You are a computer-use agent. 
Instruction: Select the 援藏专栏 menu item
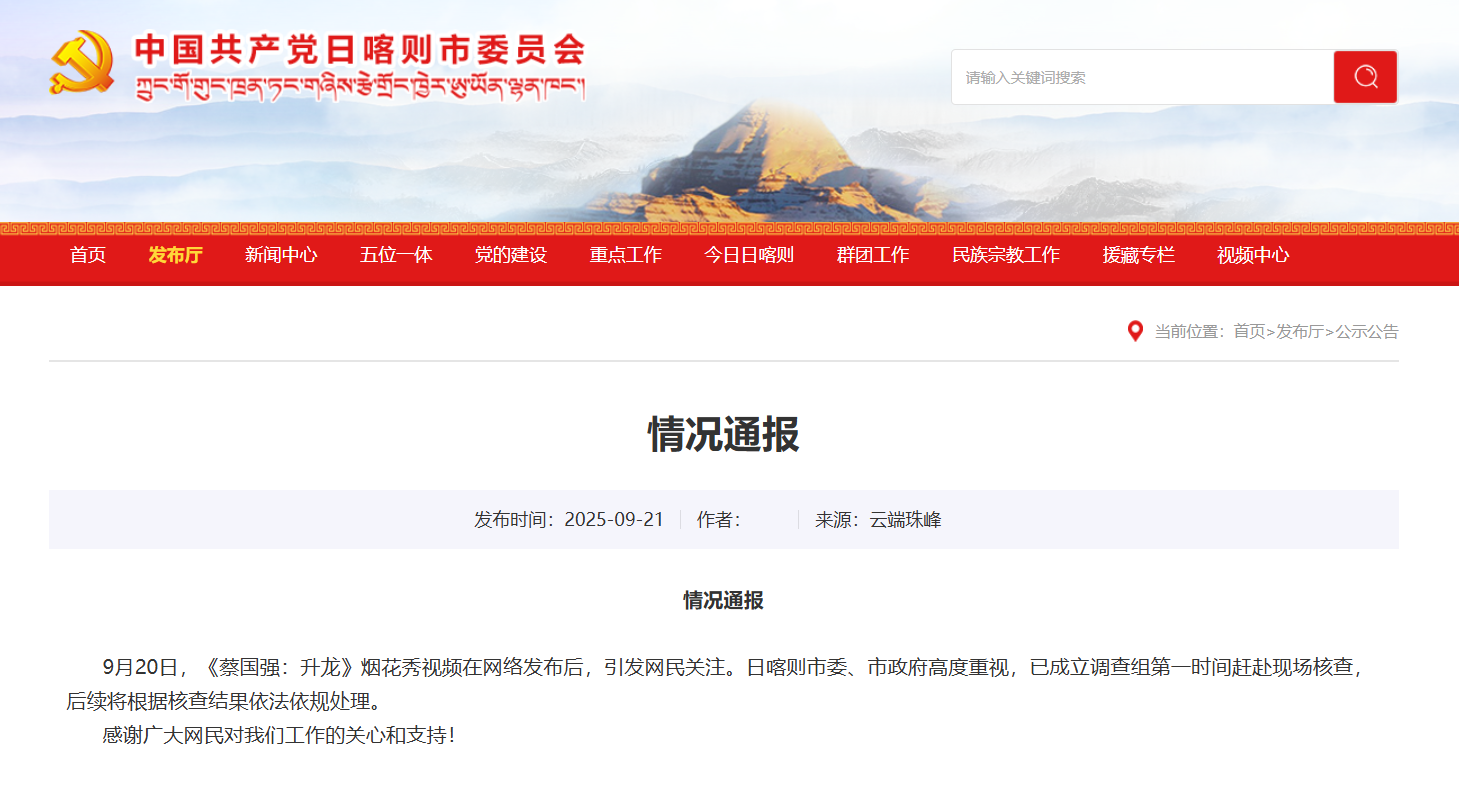coord(1139,255)
